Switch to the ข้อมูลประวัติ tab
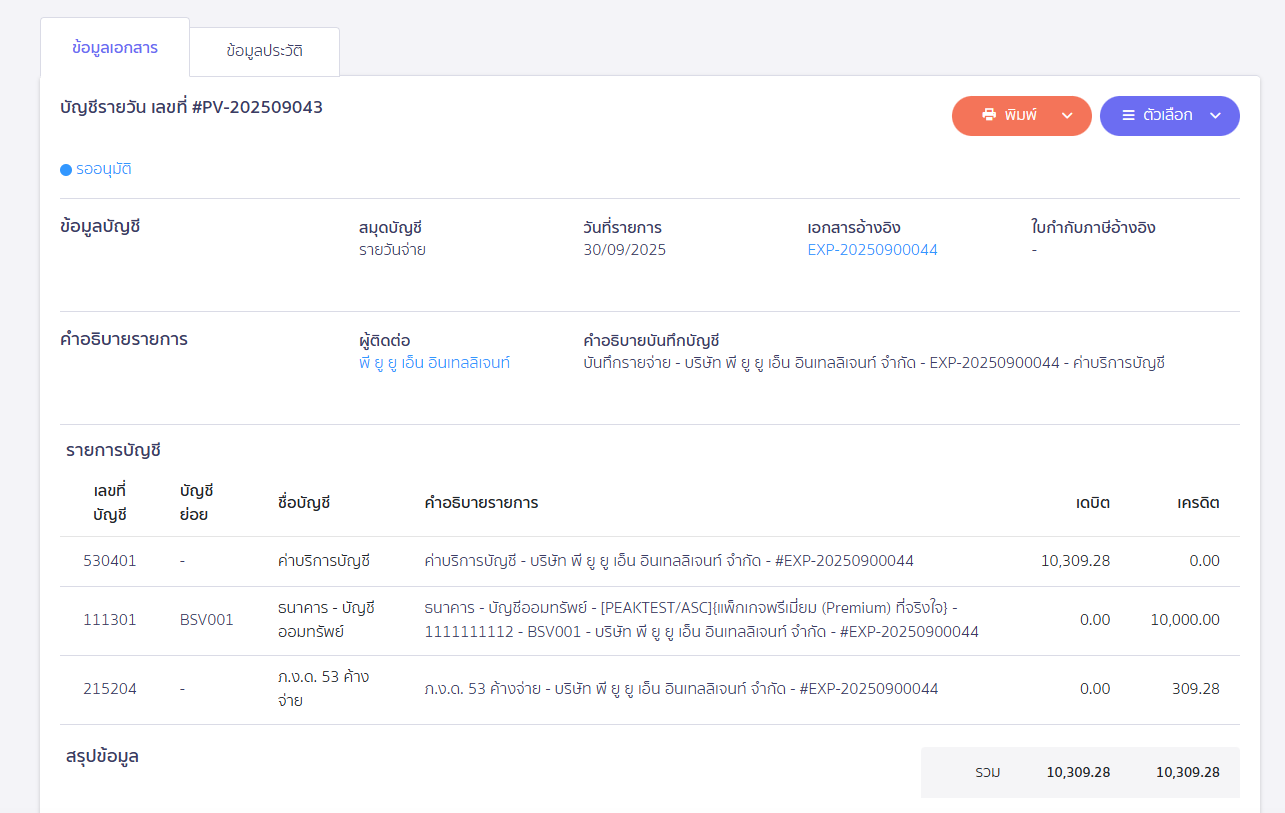 click(265, 51)
